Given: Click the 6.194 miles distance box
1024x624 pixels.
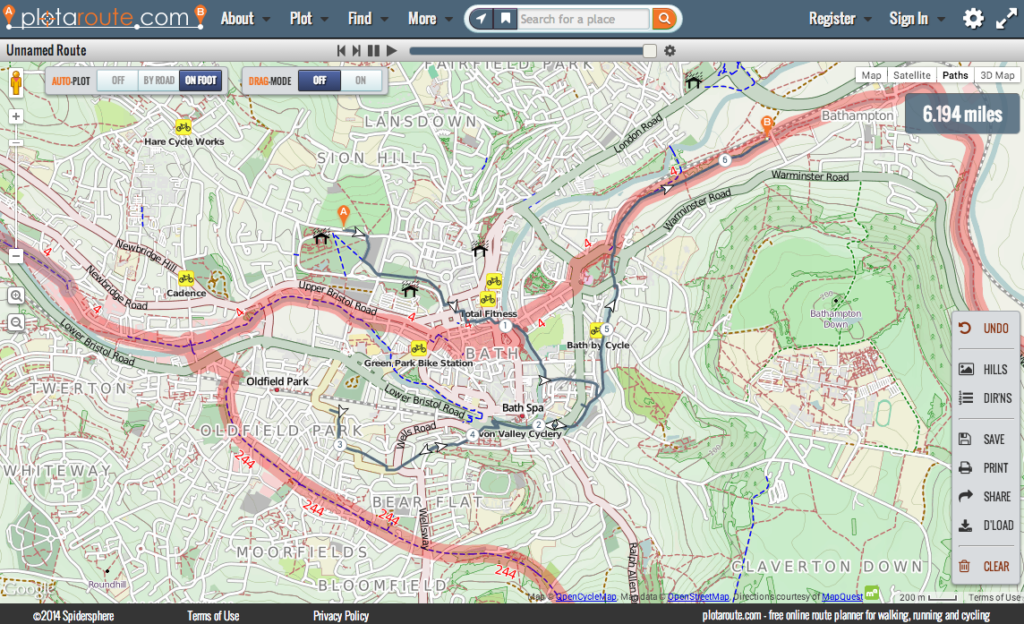Looking at the screenshot, I should point(962,114).
